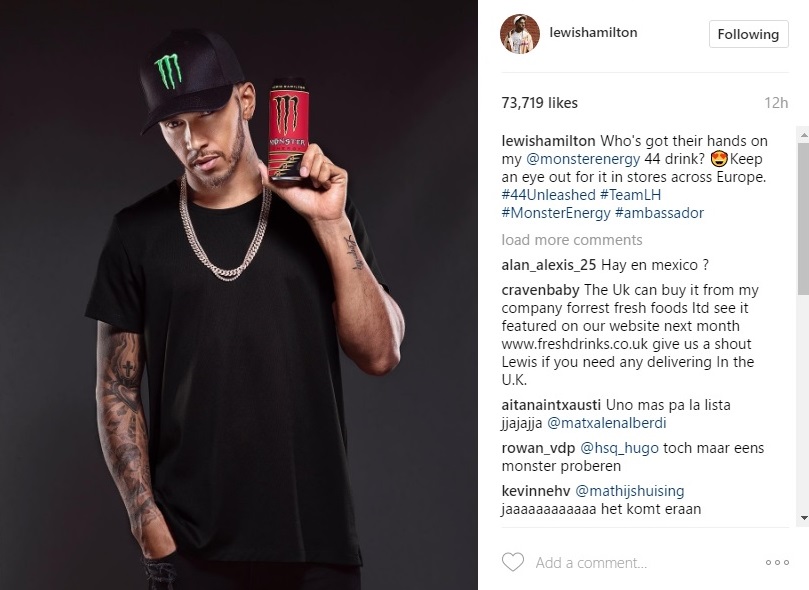The image size is (809, 590).
Task: Open the @matxalenalberdi mention
Action: click(607, 423)
